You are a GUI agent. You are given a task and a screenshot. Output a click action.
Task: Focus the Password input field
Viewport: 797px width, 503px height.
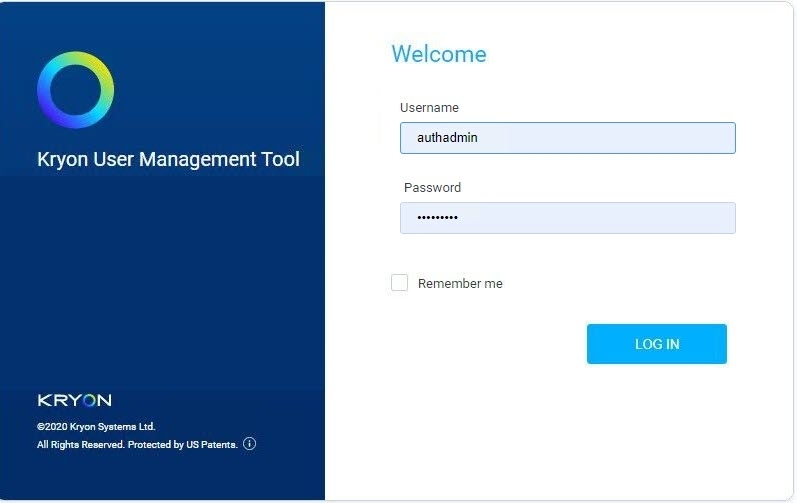(x=568, y=218)
